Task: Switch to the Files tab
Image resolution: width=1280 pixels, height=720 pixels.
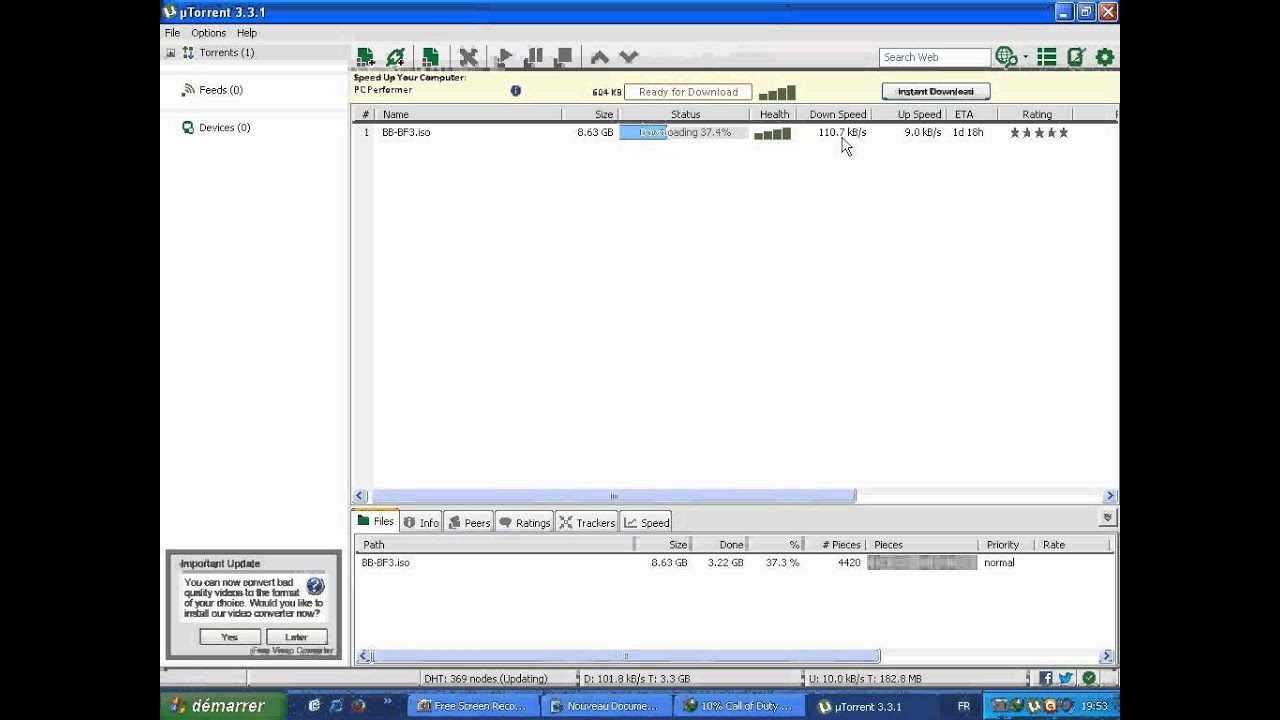Action: point(375,522)
